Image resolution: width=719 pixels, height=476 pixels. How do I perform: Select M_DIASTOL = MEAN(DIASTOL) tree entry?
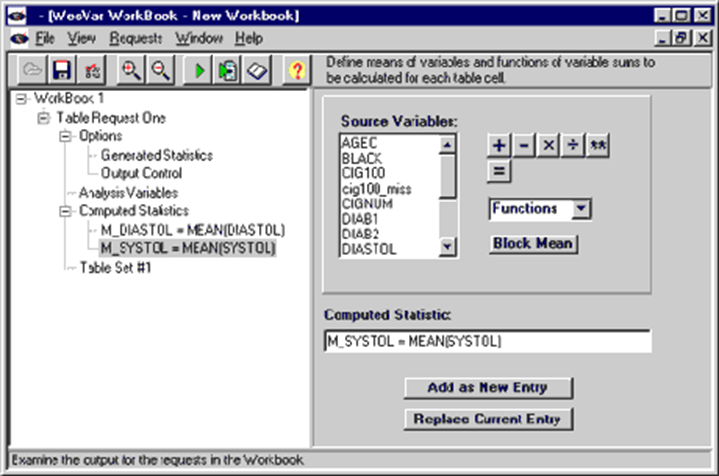click(x=193, y=230)
